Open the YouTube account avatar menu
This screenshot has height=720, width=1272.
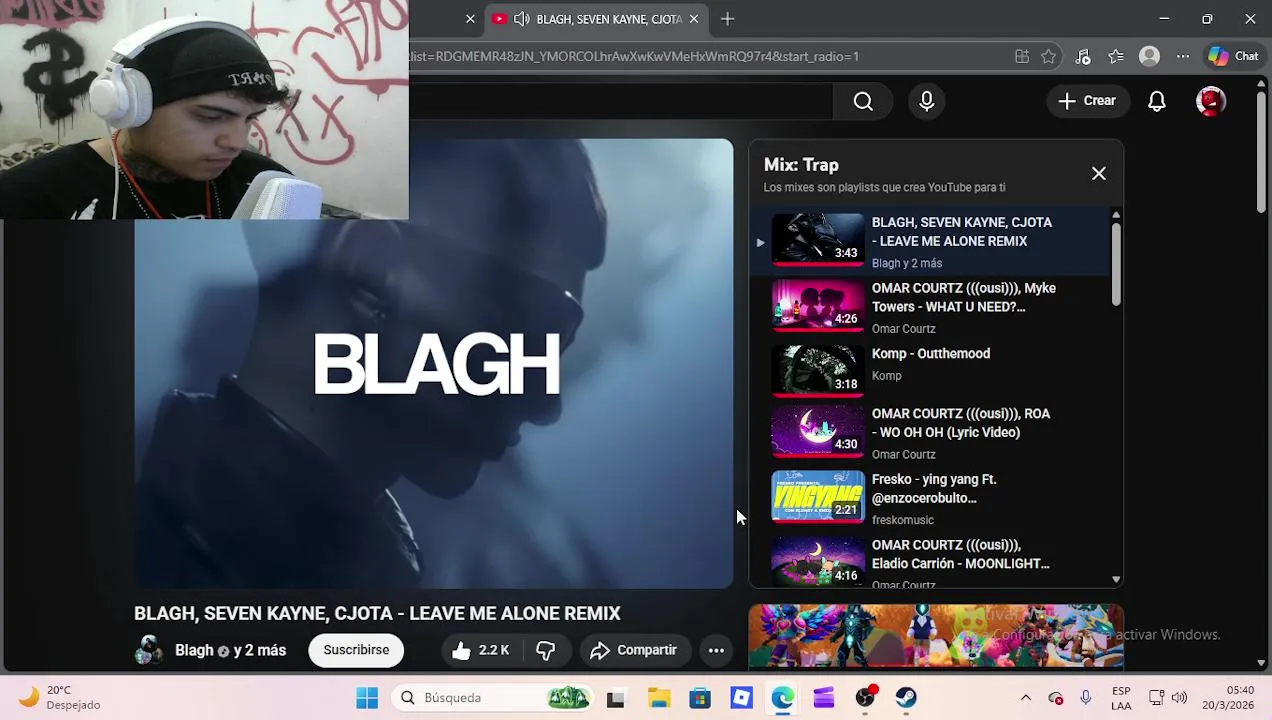pyautogui.click(x=1211, y=101)
